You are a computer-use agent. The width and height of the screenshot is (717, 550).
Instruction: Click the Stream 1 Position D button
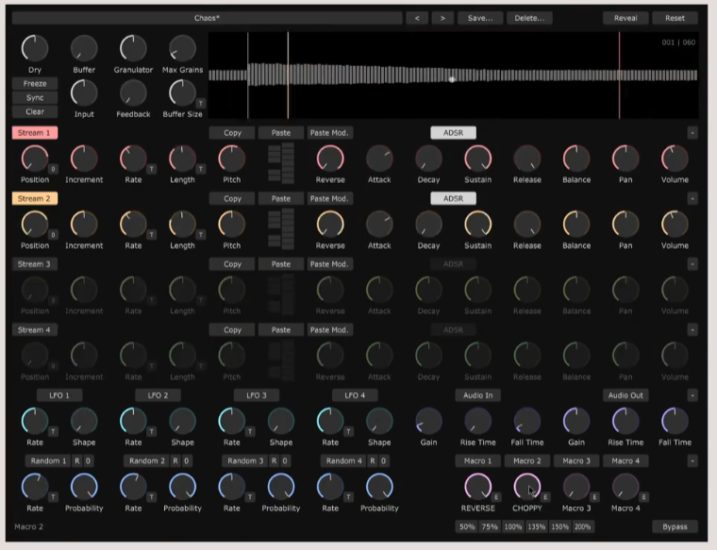point(53,169)
